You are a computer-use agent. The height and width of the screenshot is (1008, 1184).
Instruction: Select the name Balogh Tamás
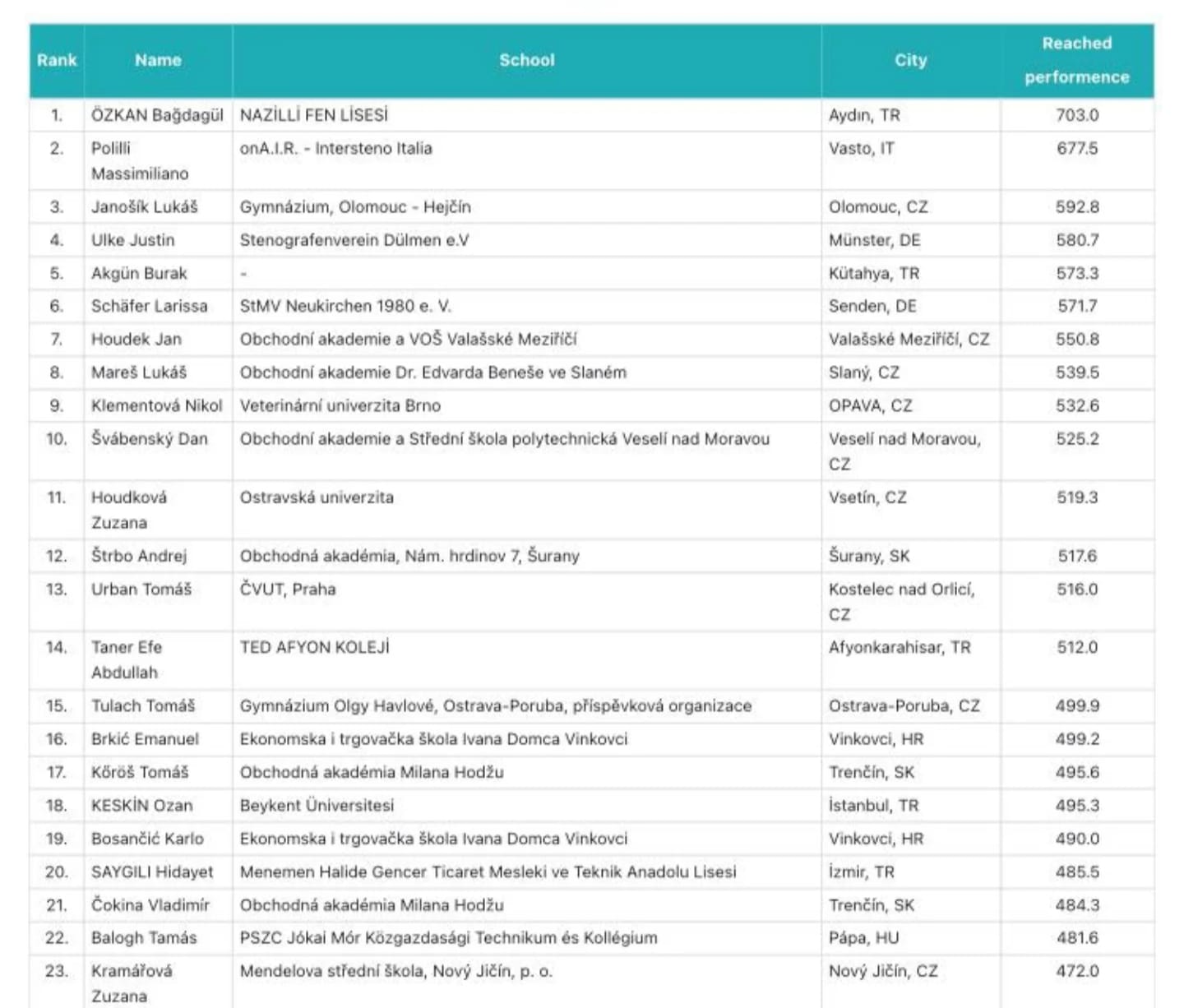coord(144,938)
